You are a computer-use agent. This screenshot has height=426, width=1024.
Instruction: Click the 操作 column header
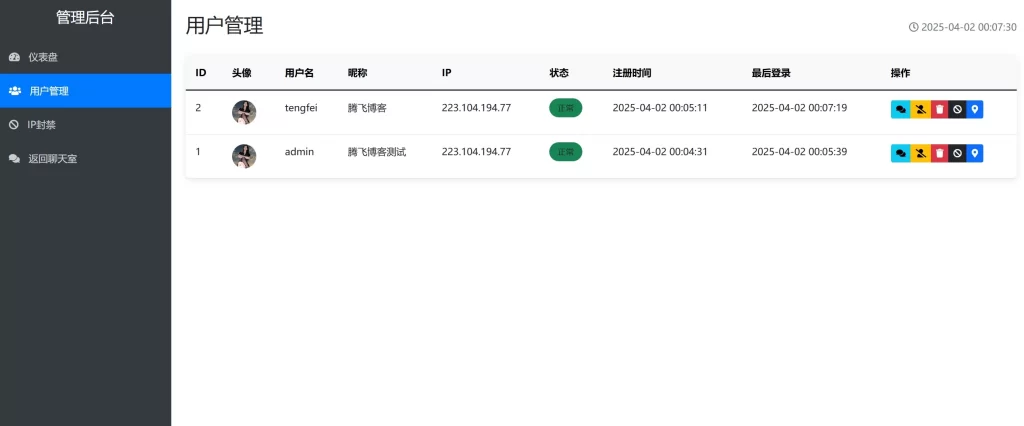(x=901, y=73)
